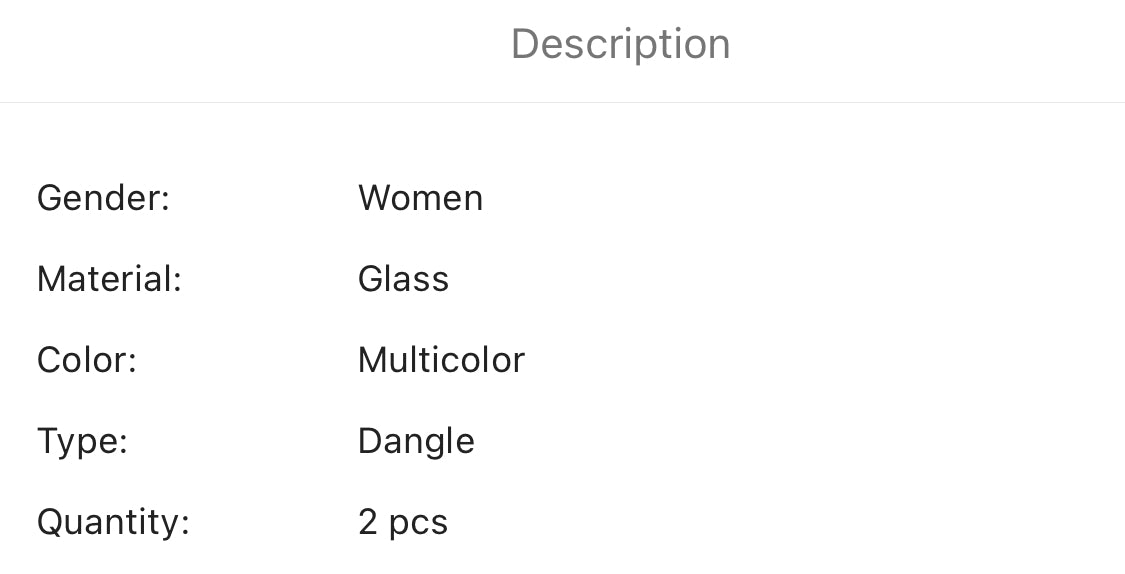1125x574 pixels.
Task: Click the colon after Gender
Action: [x=166, y=202]
